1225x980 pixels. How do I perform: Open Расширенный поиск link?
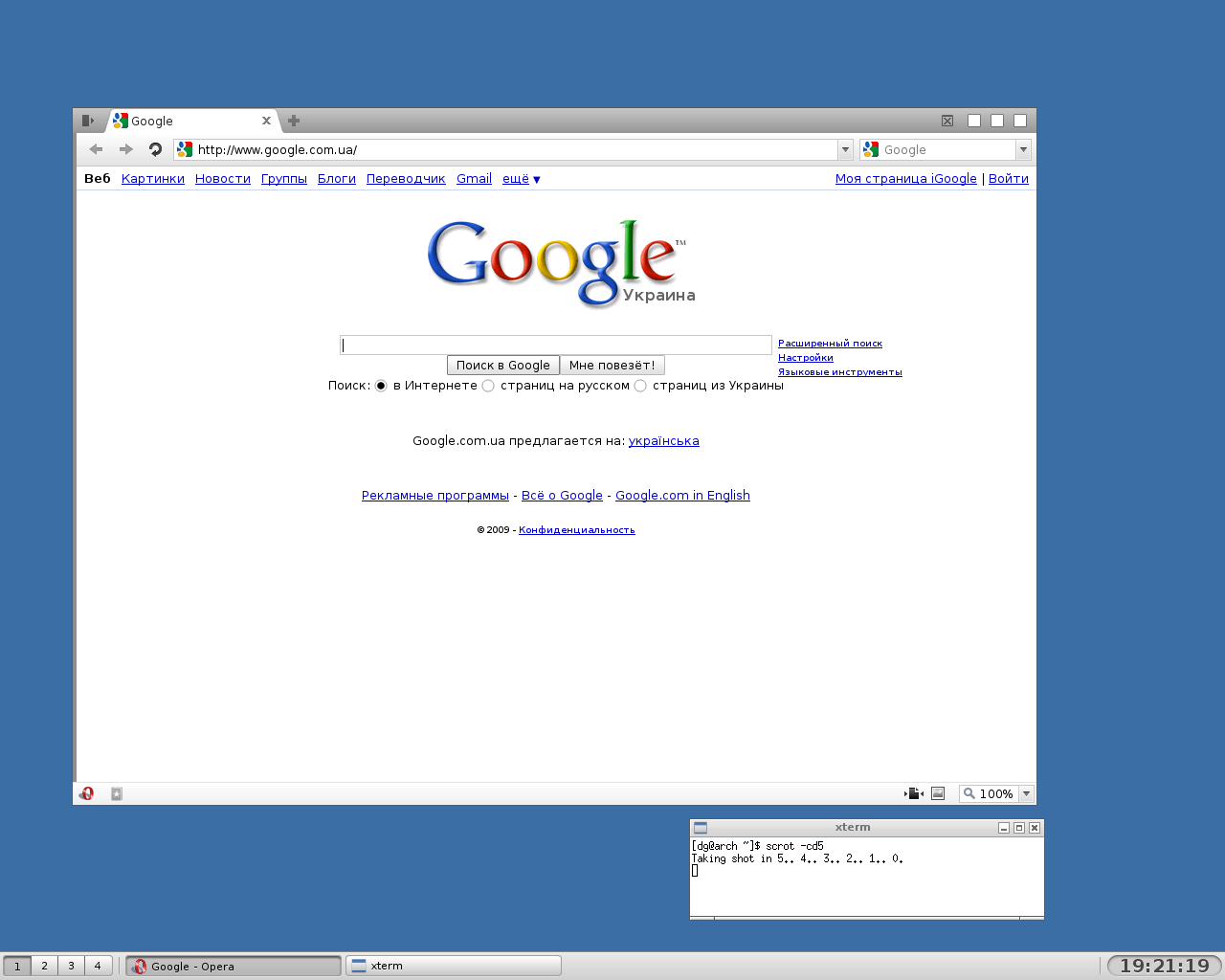831,344
